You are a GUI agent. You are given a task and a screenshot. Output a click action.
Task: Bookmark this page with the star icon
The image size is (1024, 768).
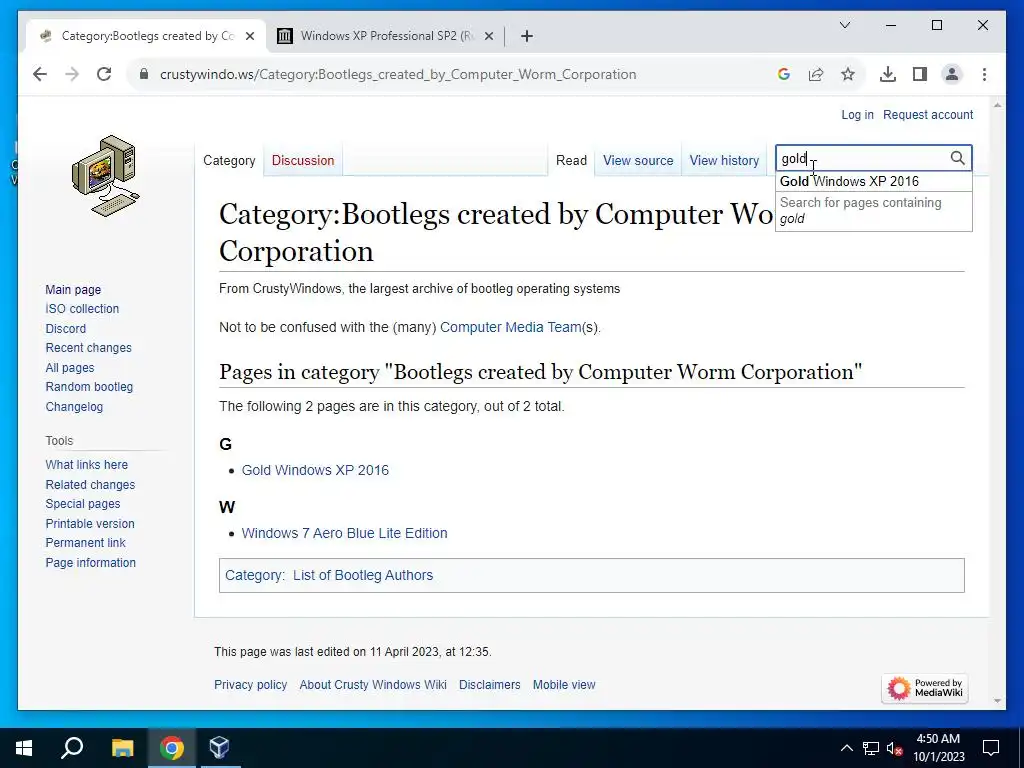[848, 74]
